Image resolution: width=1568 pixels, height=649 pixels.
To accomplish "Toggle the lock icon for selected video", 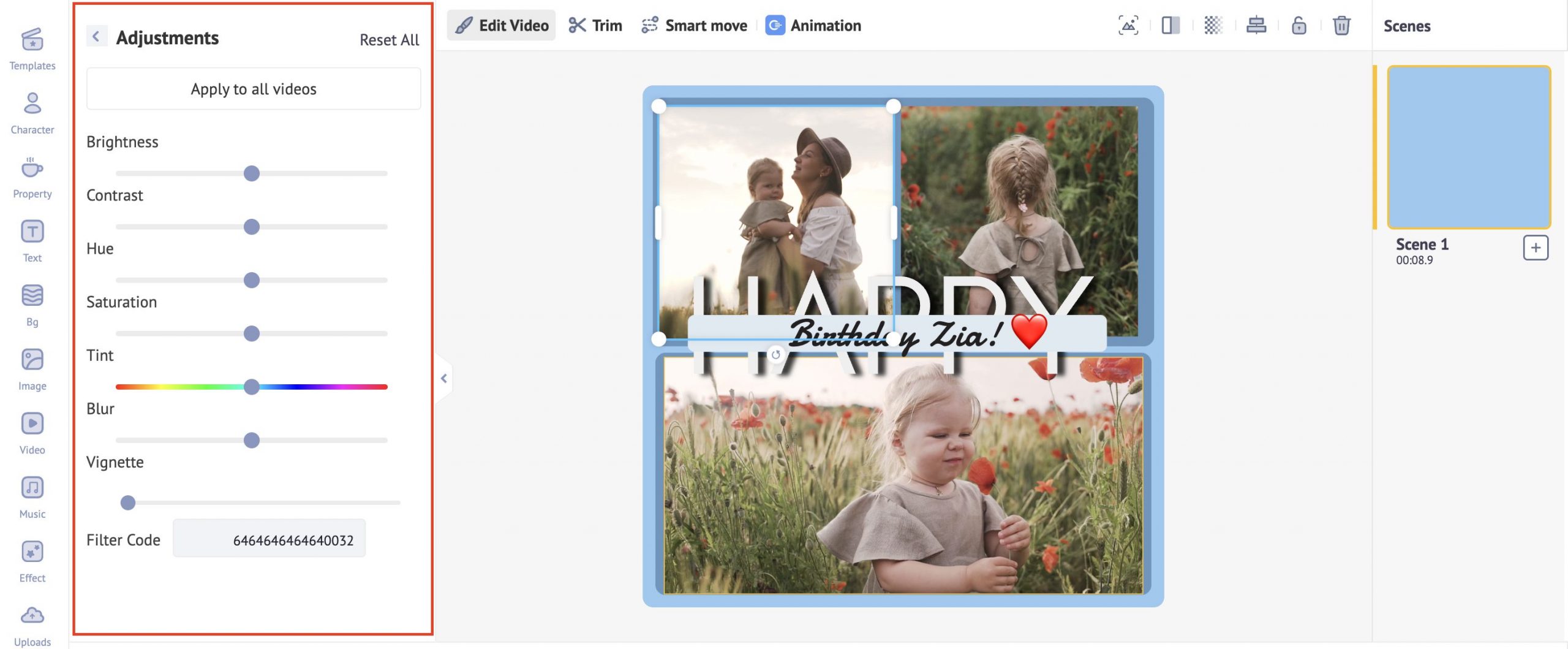I will 1298,26.
